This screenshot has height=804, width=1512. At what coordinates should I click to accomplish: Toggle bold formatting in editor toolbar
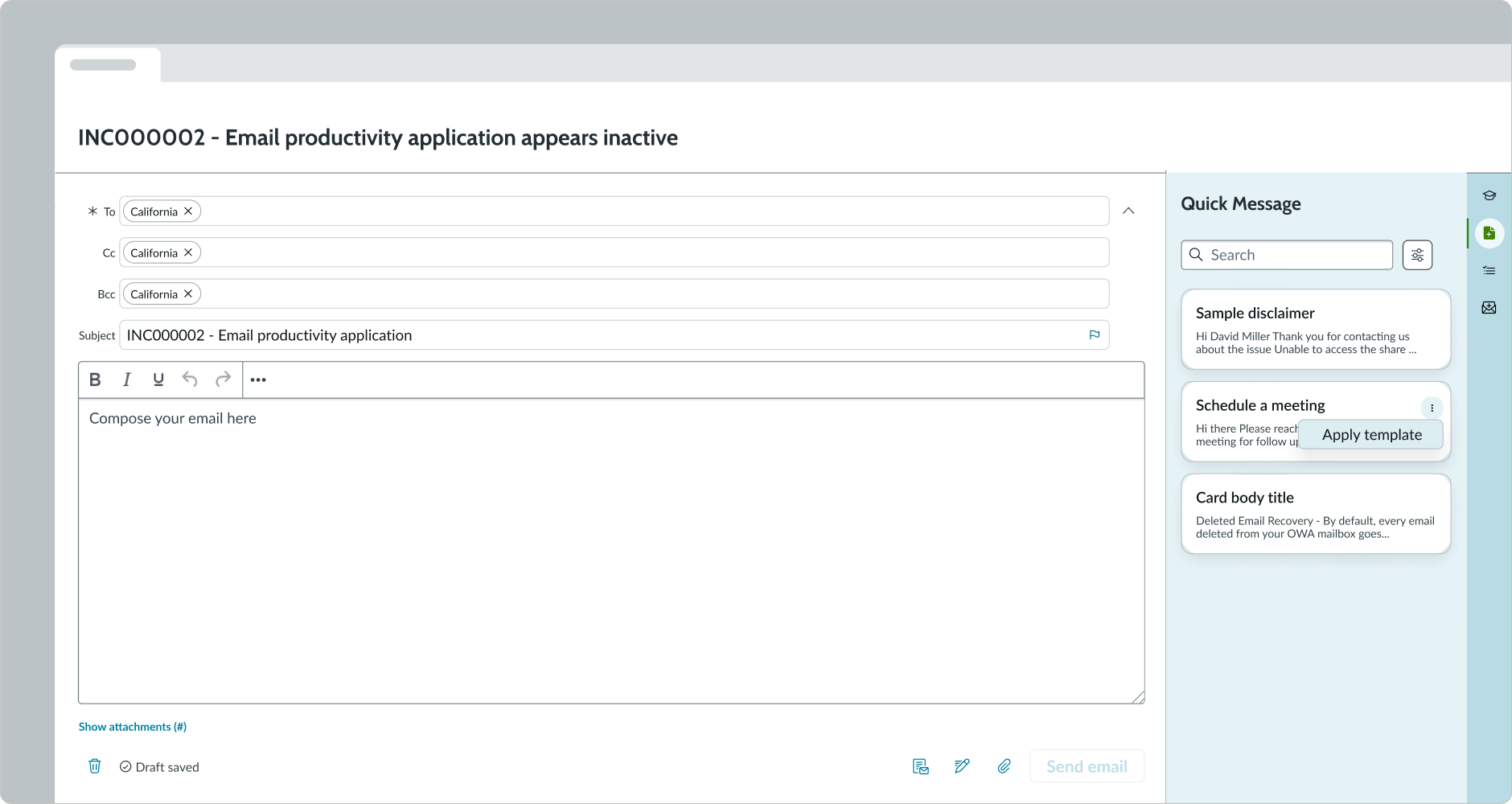click(95, 379)
